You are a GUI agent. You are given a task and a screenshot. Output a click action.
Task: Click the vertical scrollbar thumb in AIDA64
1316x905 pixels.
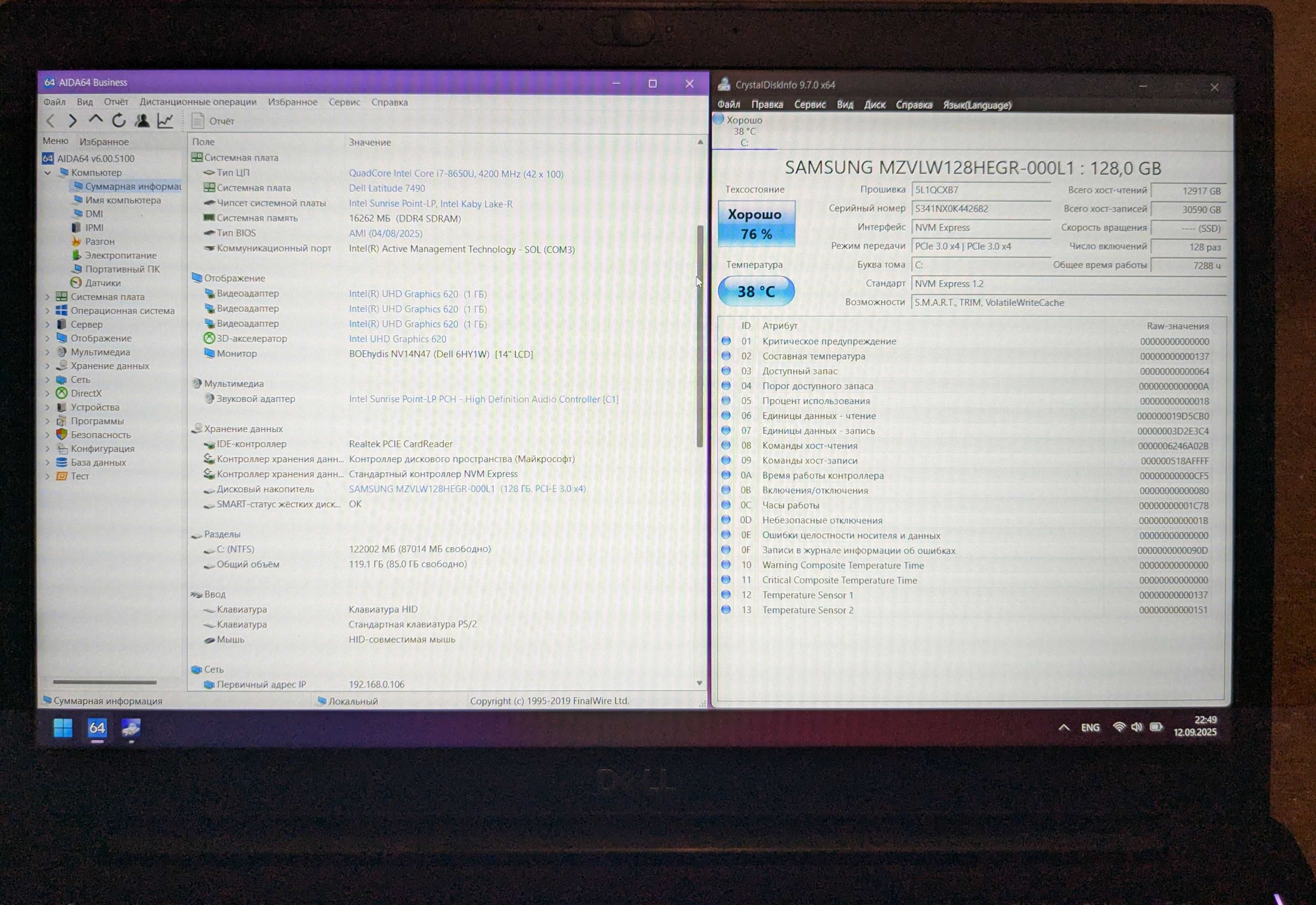click(x=700, y=337)
